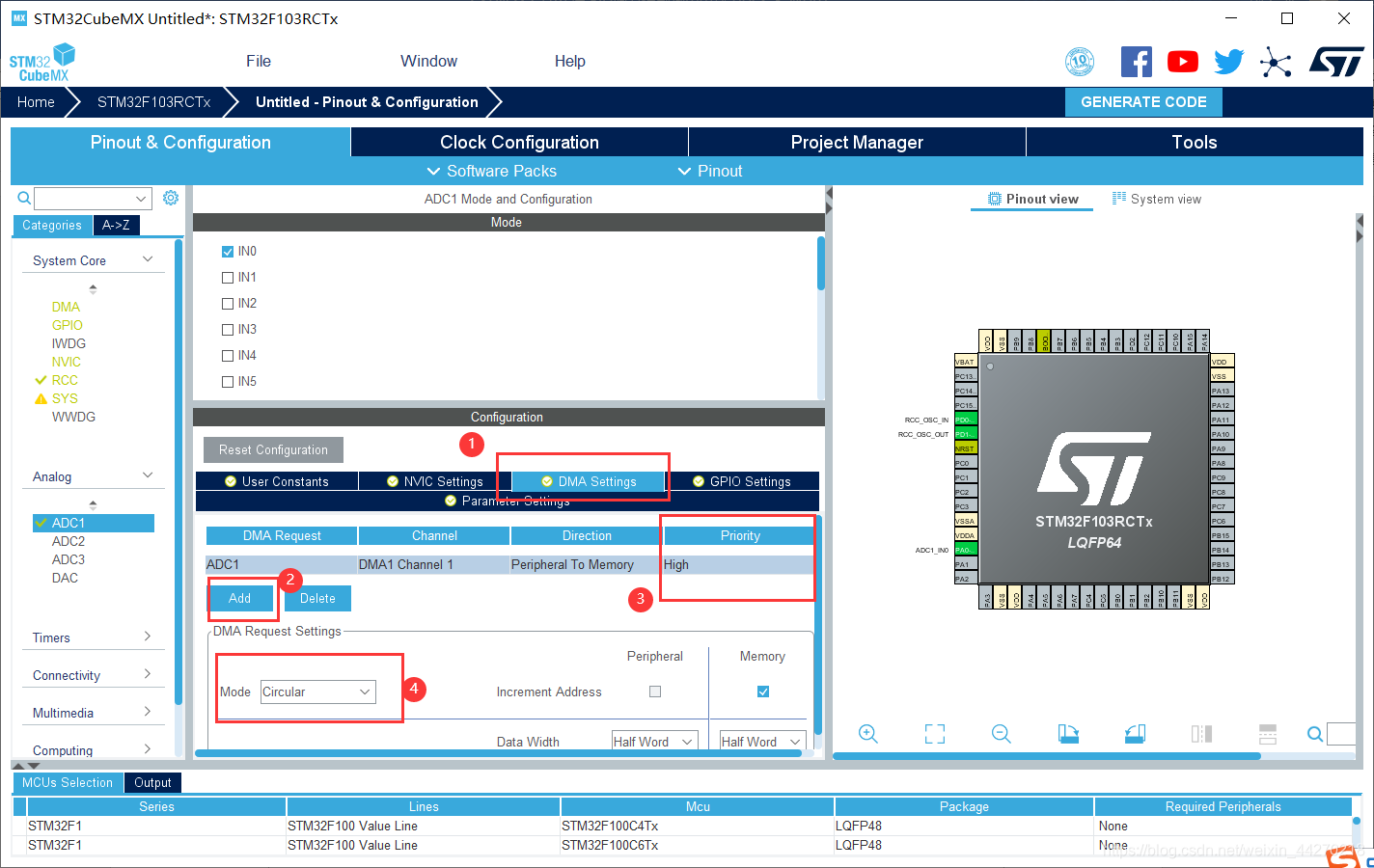Click the SYS warning entry
This screenshot has height=868, width=1374.
coord(65,398)
